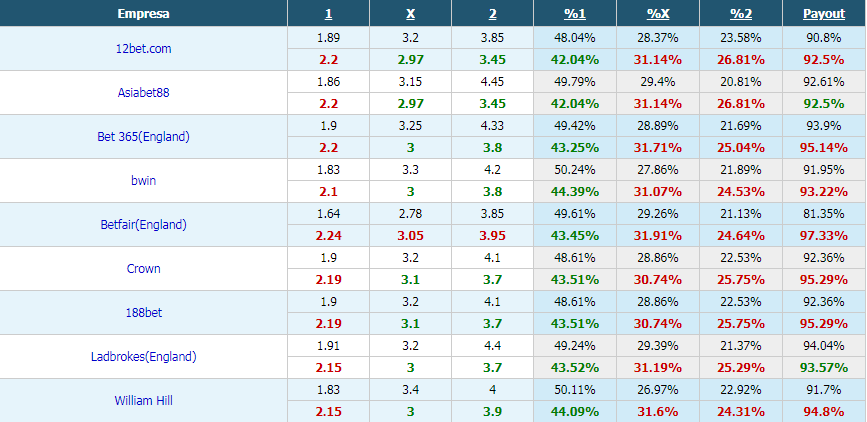Select the 50.11% value for William Hill
The image size is (867, 422).
[574, 389]
